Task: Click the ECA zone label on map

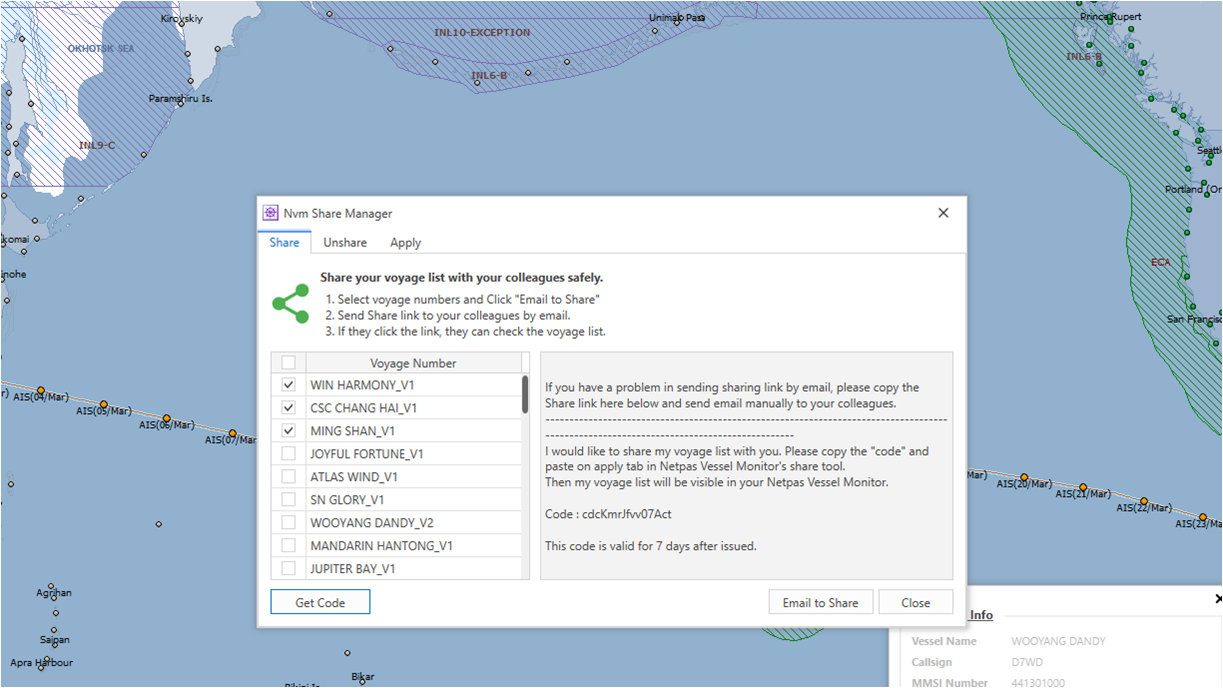Action: 1160,262
